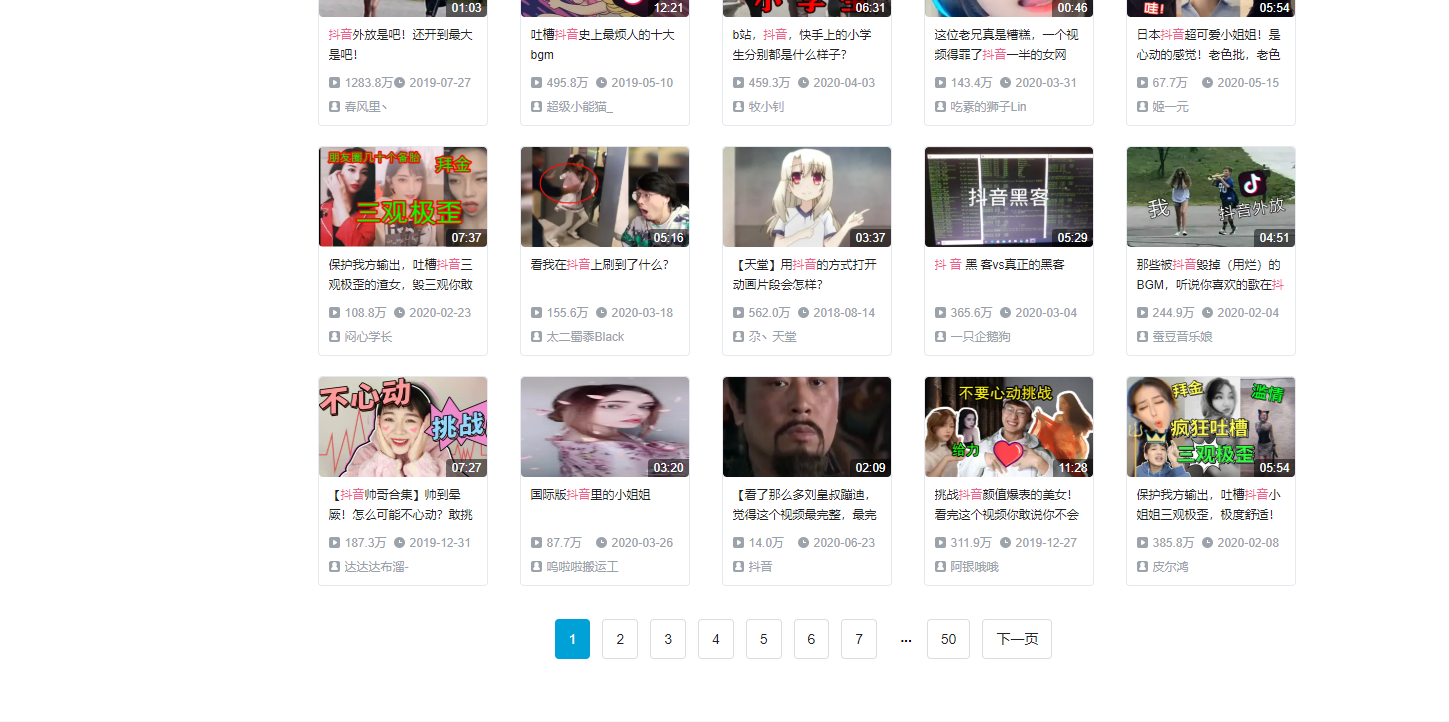Screen dimensions: 1449x722
Task: Go to the next page with 下一页
Action: [x=1016, y=639]
